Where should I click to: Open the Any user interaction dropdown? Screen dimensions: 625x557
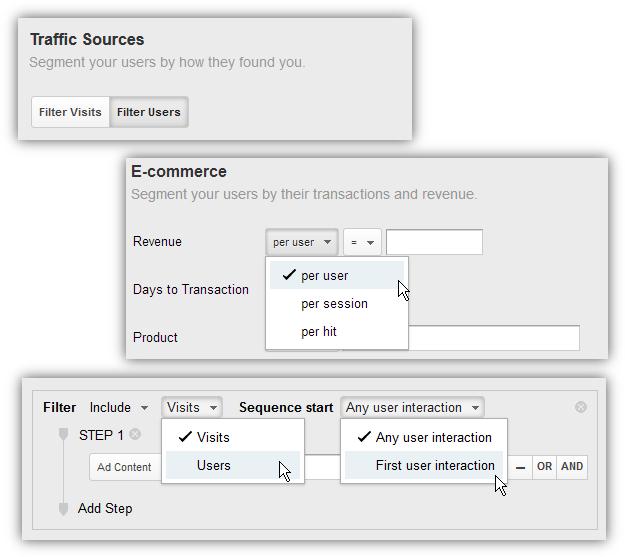pos(412,407)
